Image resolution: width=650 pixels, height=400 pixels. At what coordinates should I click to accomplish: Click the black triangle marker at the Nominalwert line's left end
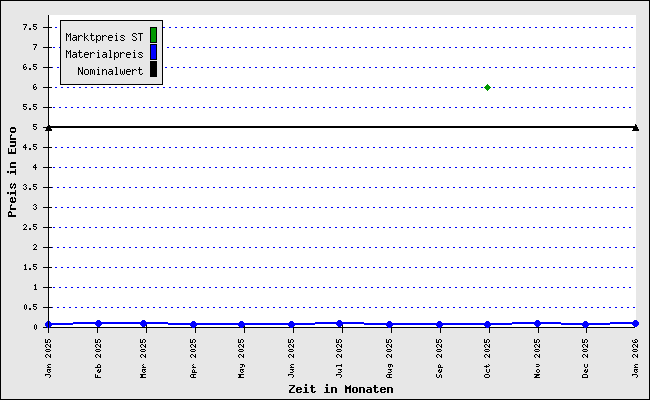pos(48,127)
